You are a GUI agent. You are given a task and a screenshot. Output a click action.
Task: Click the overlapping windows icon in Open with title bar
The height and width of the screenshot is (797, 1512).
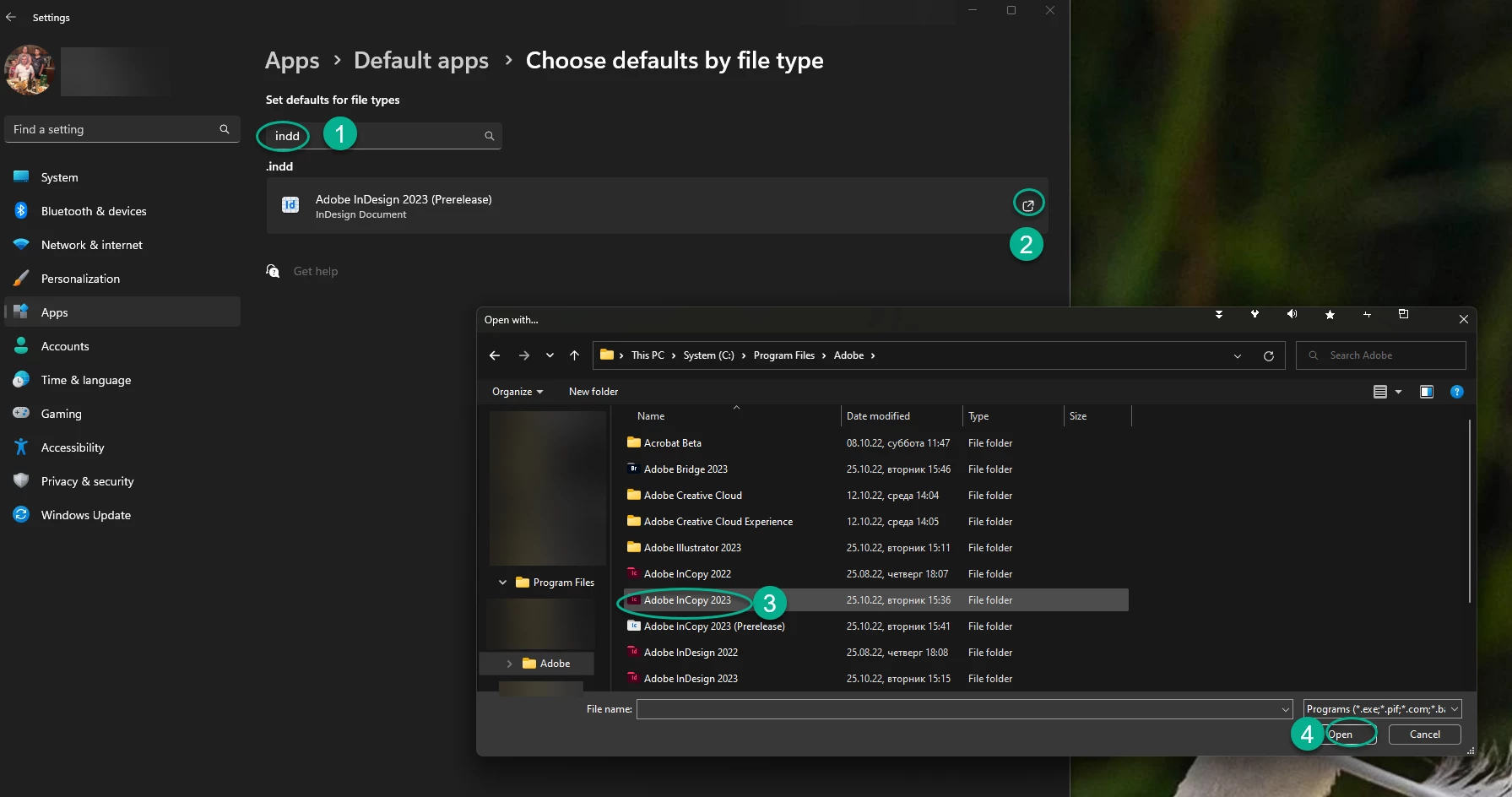[x=1403, y=314]
